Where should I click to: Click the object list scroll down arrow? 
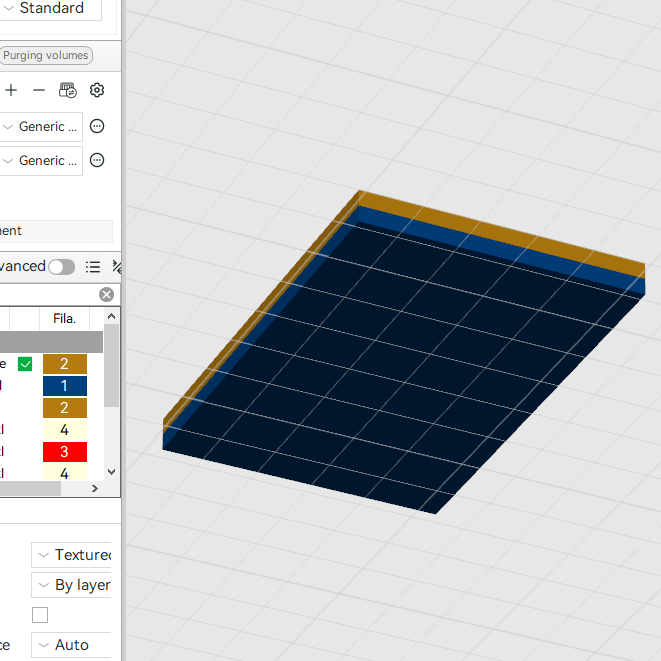[112, 472]
